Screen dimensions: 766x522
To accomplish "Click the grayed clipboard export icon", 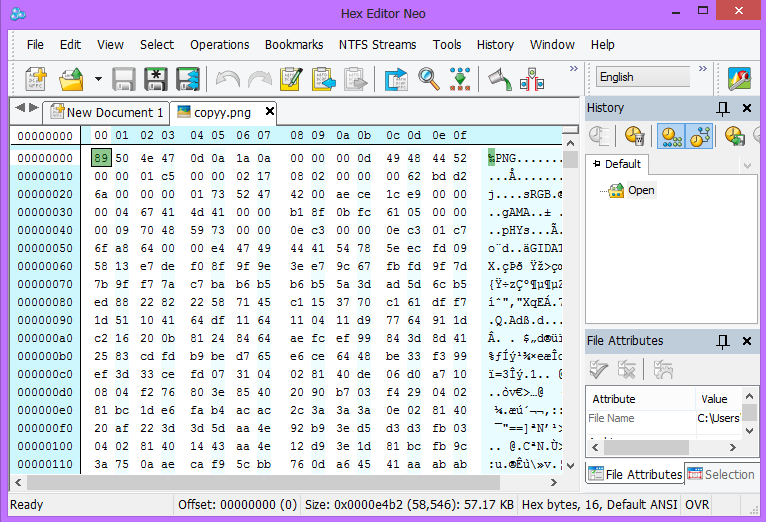I will click(x=356, y=79).
